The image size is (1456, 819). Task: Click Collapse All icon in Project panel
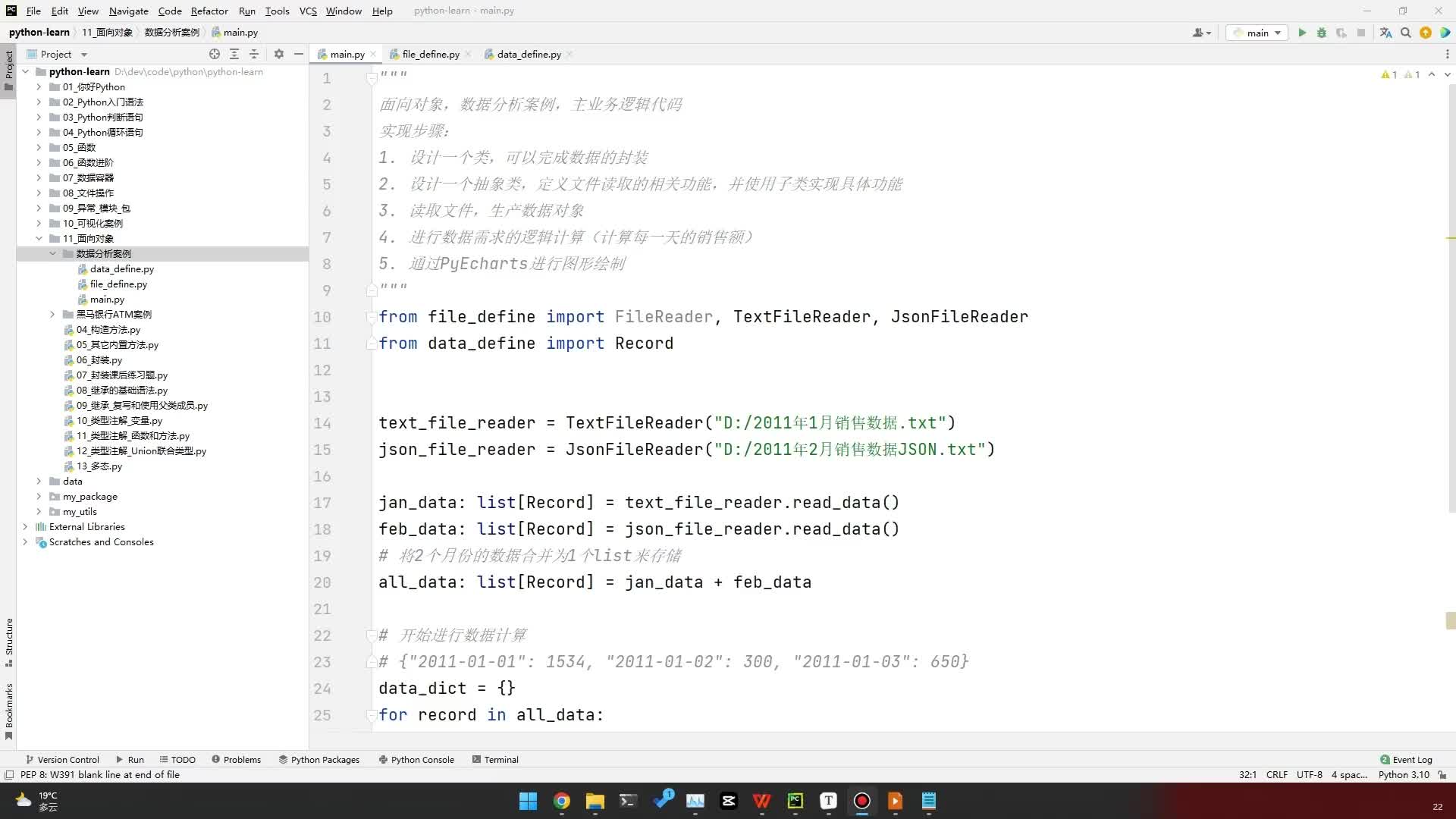pos(254,54)
